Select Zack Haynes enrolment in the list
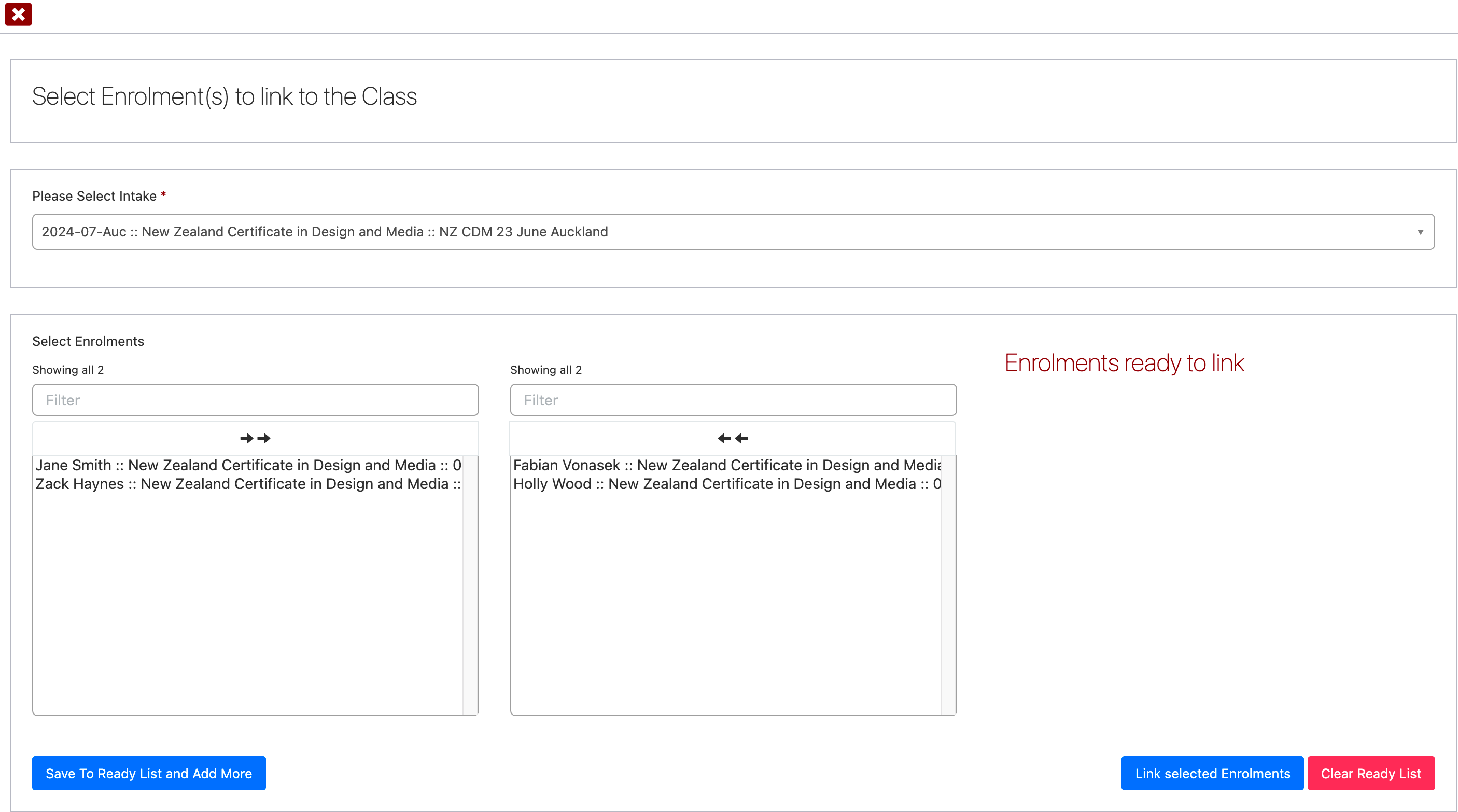This screenshot has width=1458, height=812. [x=248, y=484]
